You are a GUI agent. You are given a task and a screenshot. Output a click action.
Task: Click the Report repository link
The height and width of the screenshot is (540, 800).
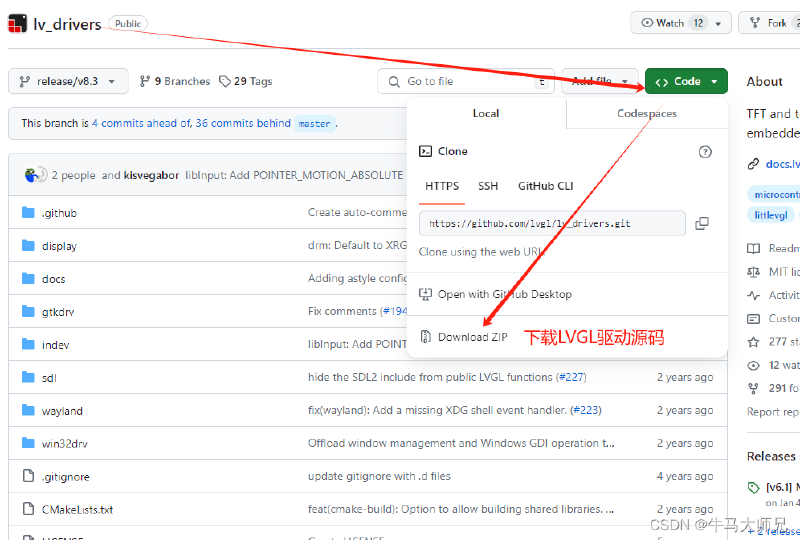(x=773, y=411)
